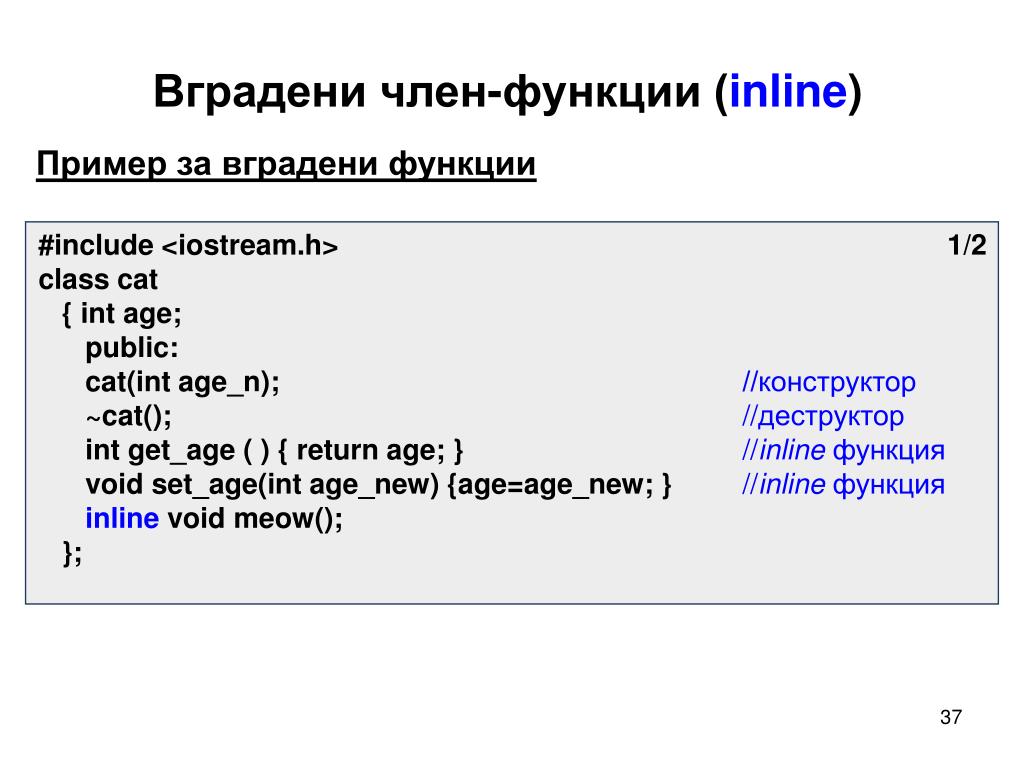Click the code line '{ int age;'
Screen dimensions: 1024x768
121,314
